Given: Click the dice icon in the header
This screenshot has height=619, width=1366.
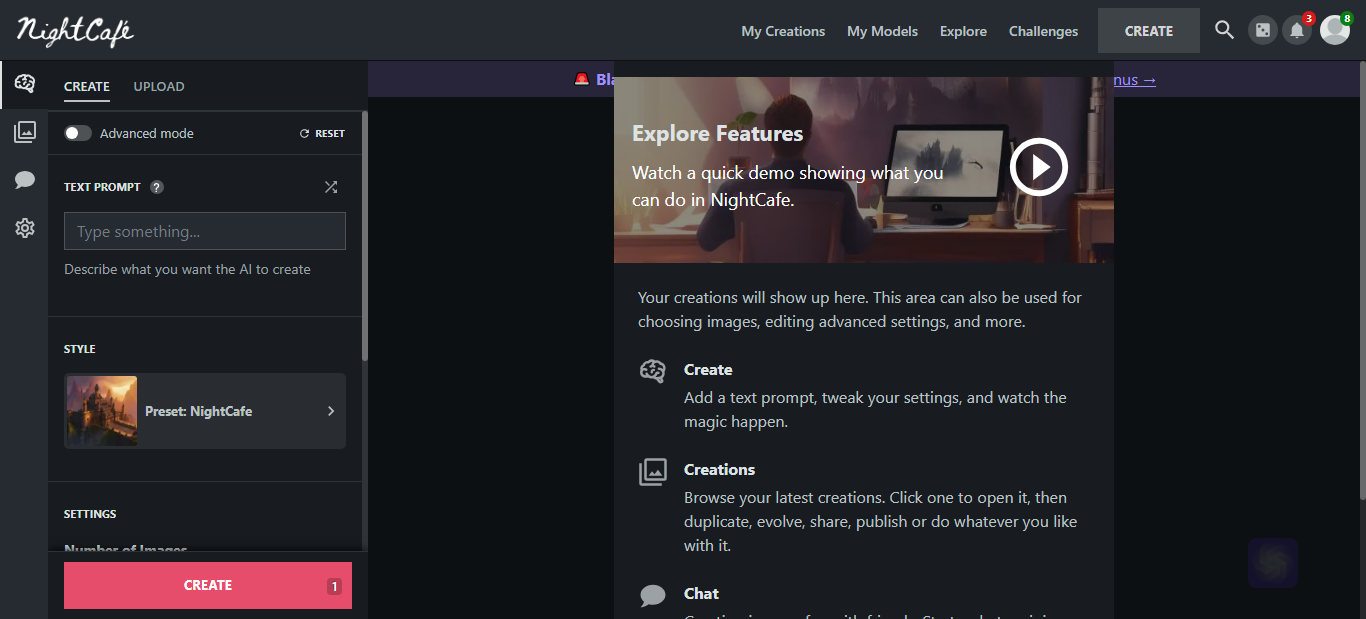Looking at the screenshot, I should pyautogui.click(x=1262, y=31).
